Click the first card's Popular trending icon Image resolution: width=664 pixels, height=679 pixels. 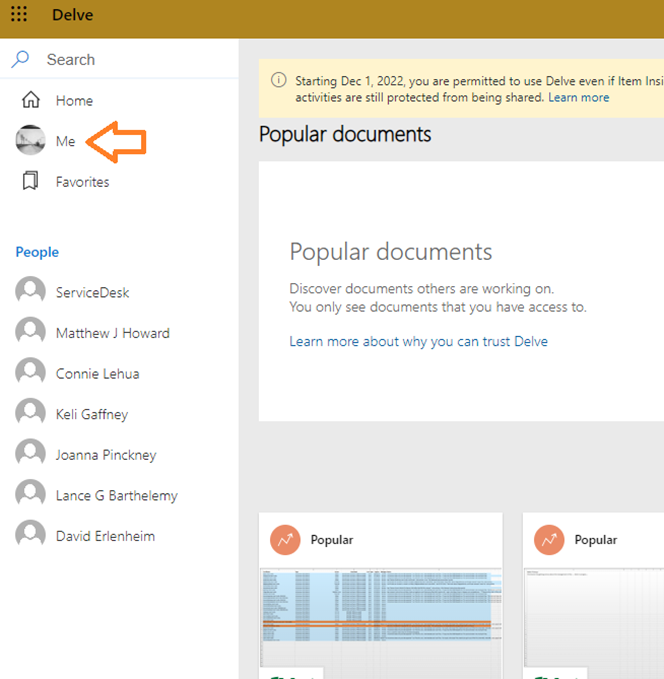[x=286, y=539]
